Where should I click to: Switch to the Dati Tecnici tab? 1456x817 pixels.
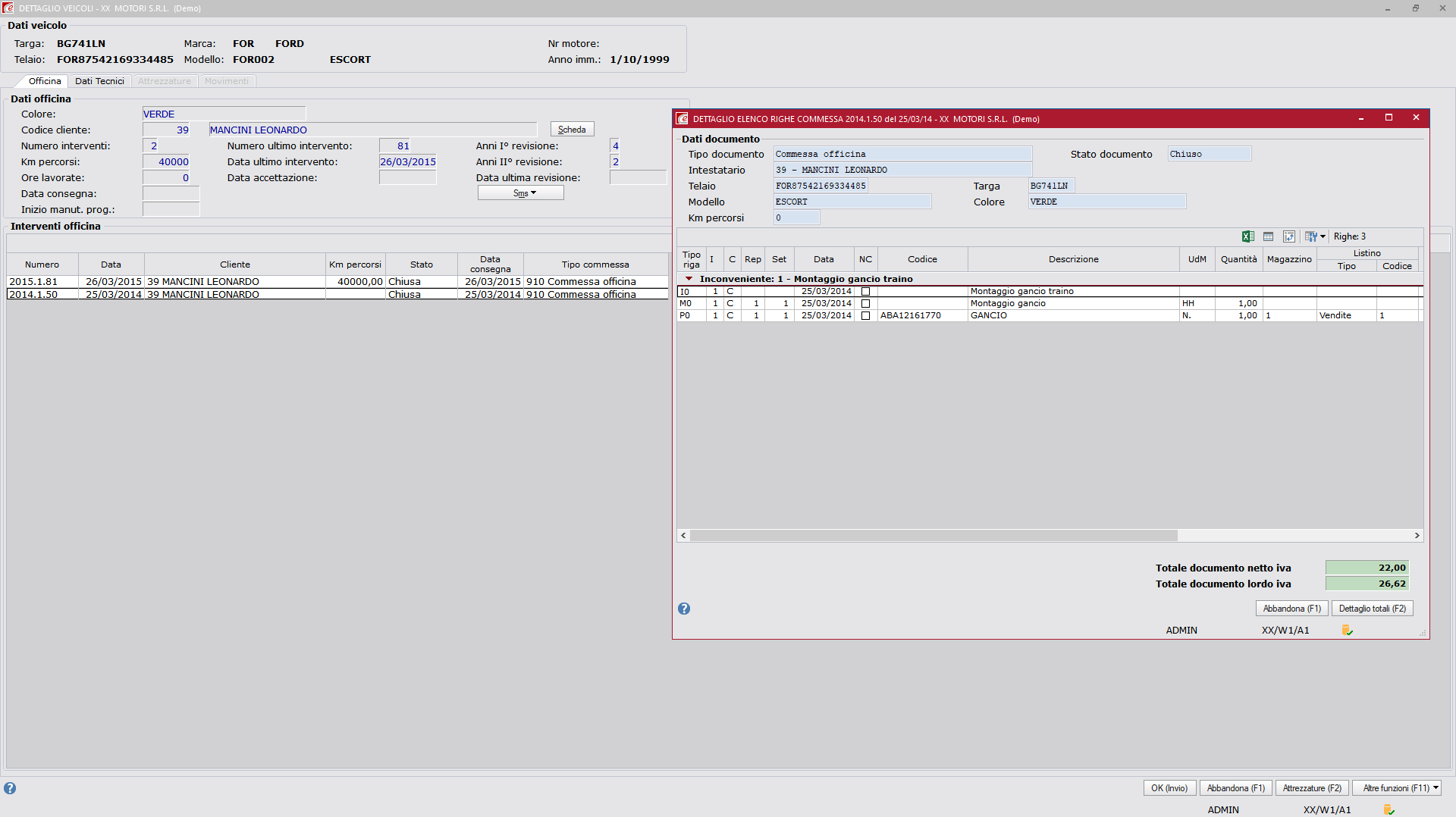pyautogui.click(x=99, y=81)
